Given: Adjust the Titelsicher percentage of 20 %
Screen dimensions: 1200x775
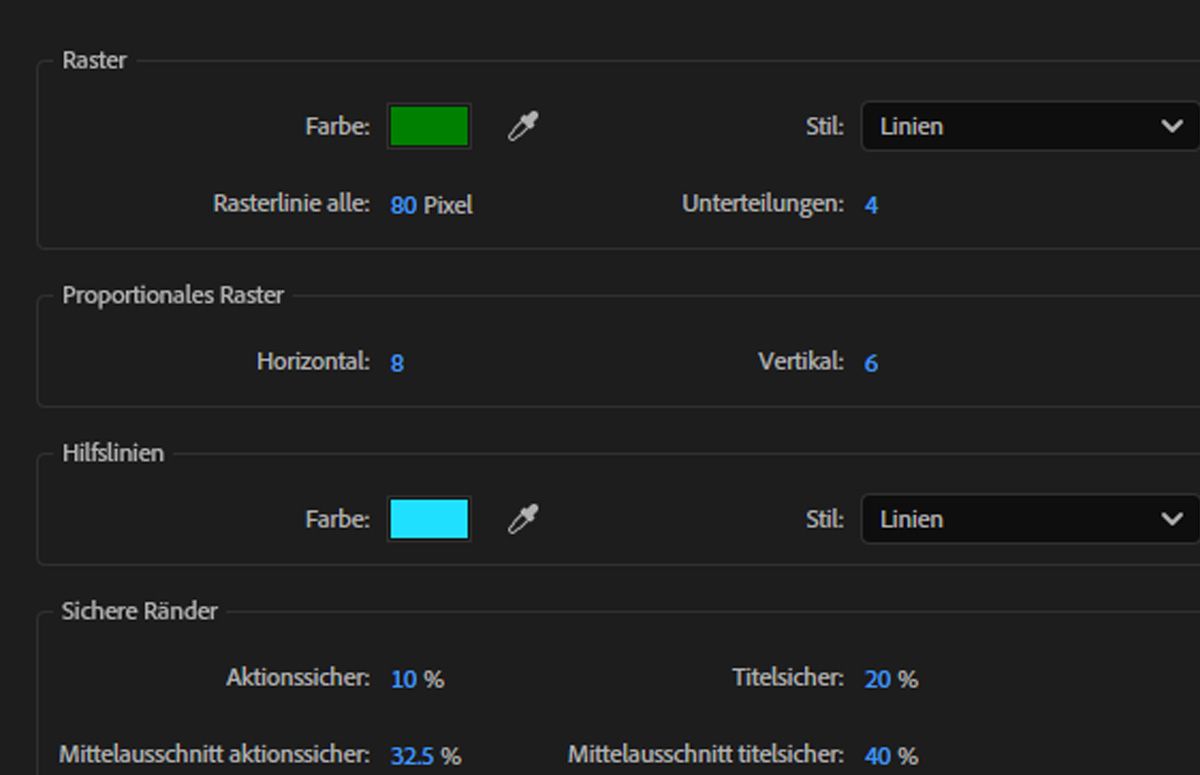Looking at the screenshot, I should pyautogui.click(x=875, y=678).
